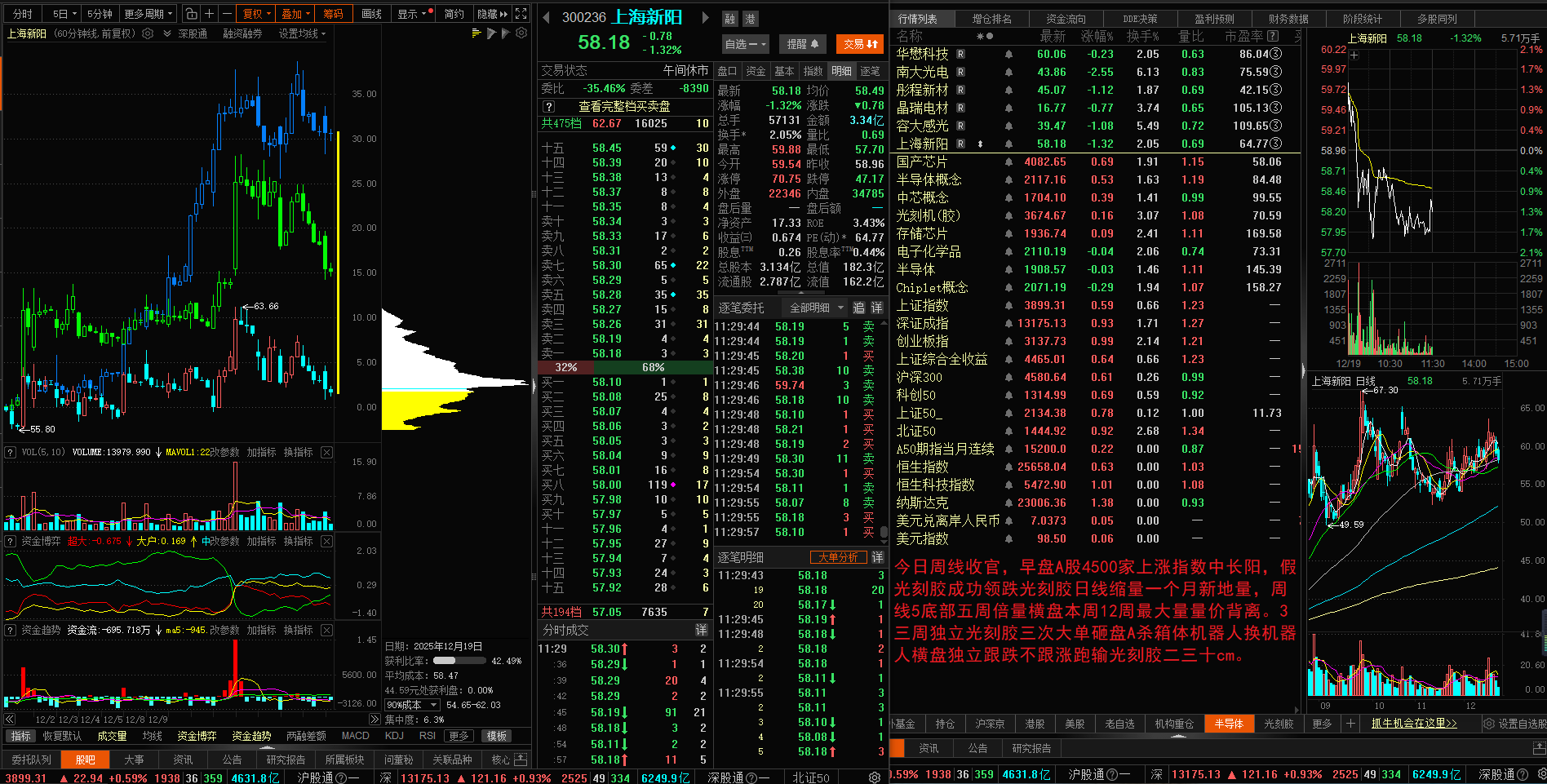This screenshot has width=1547, height=784.
Task: Toggle 均线 moving average indicator
Action: click(x=152, y=736)
